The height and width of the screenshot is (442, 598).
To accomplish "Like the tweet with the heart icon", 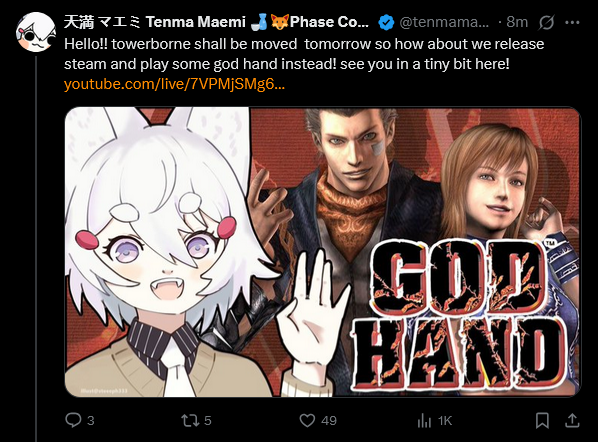I will (x=307, y=421).
